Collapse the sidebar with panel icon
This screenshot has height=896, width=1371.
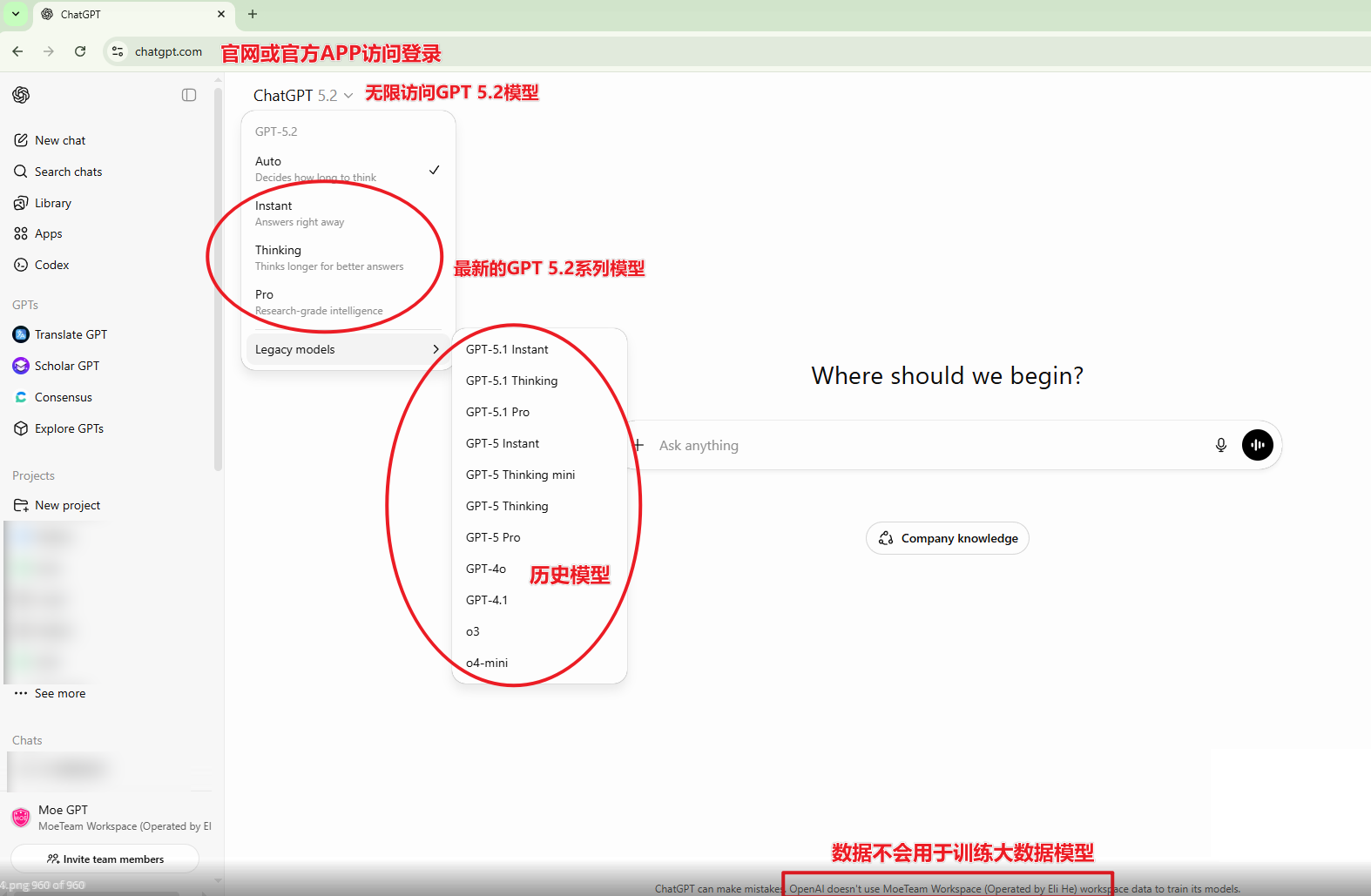189,95
